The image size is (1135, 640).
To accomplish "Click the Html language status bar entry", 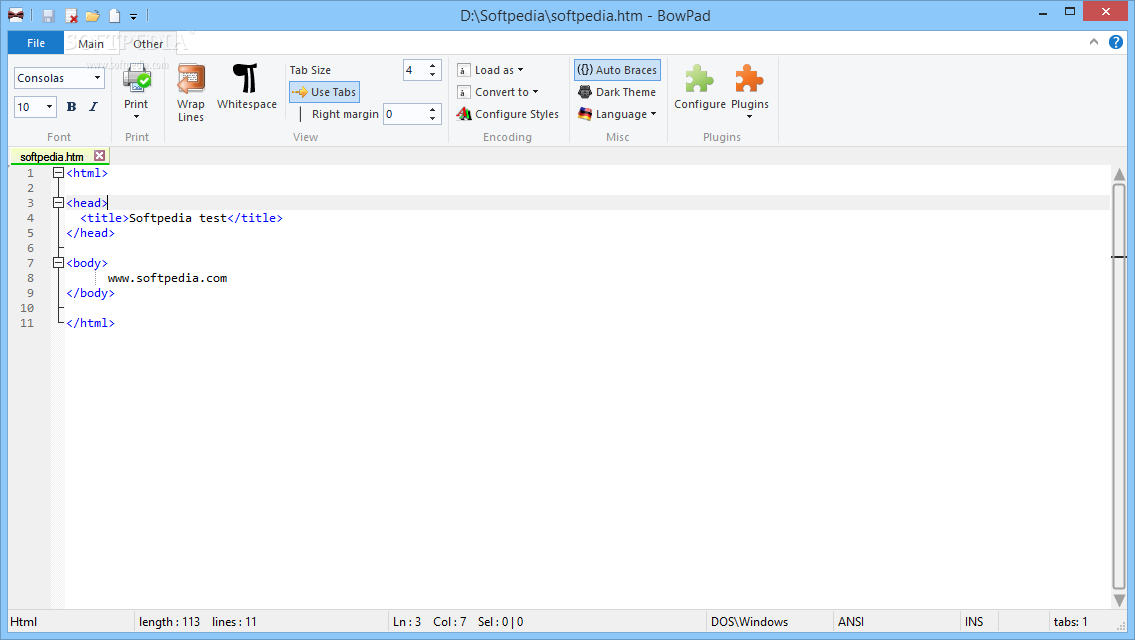I will click(23, 622).
